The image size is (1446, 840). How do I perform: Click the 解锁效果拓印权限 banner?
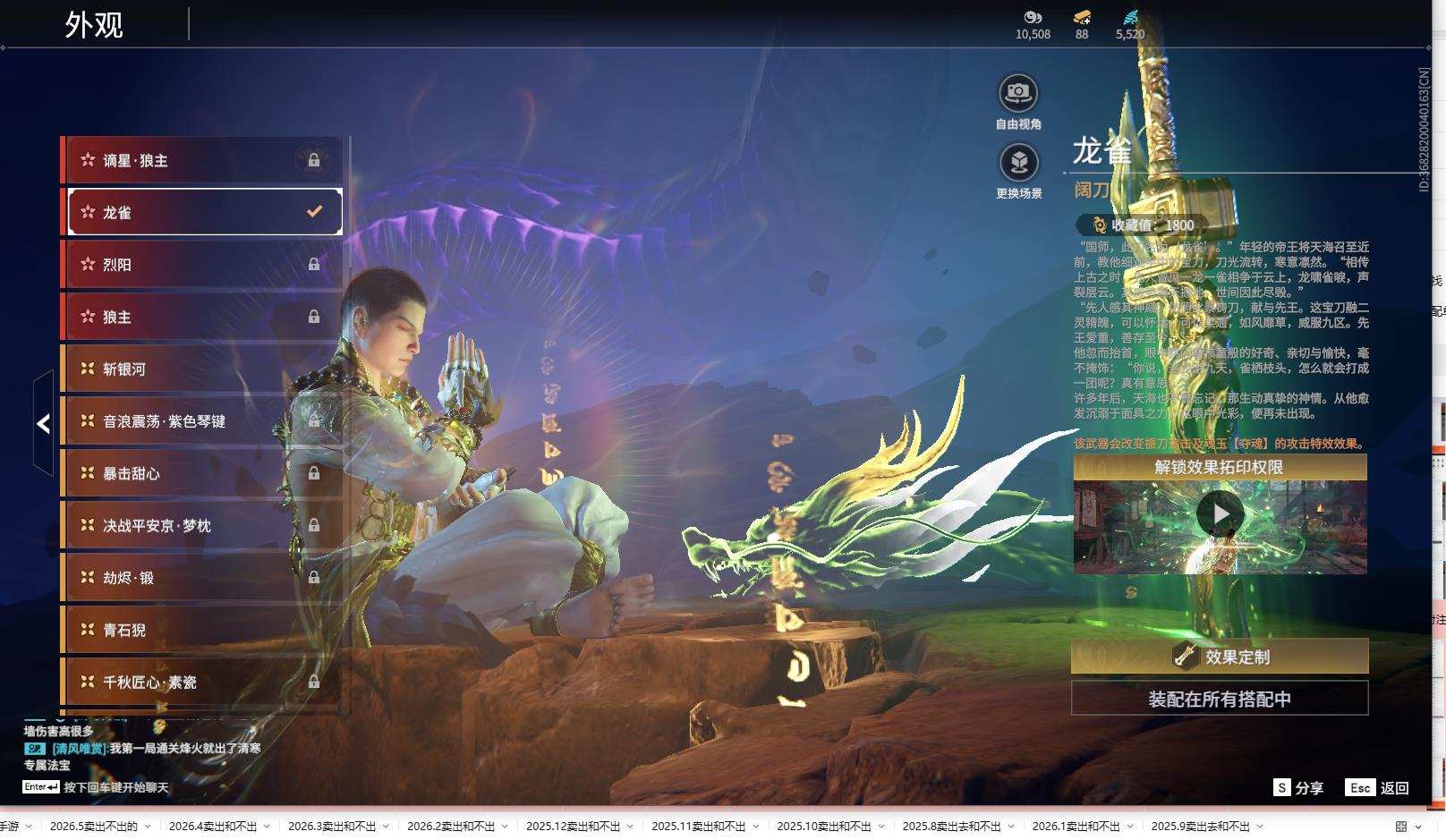click(x=1220, y=467)
